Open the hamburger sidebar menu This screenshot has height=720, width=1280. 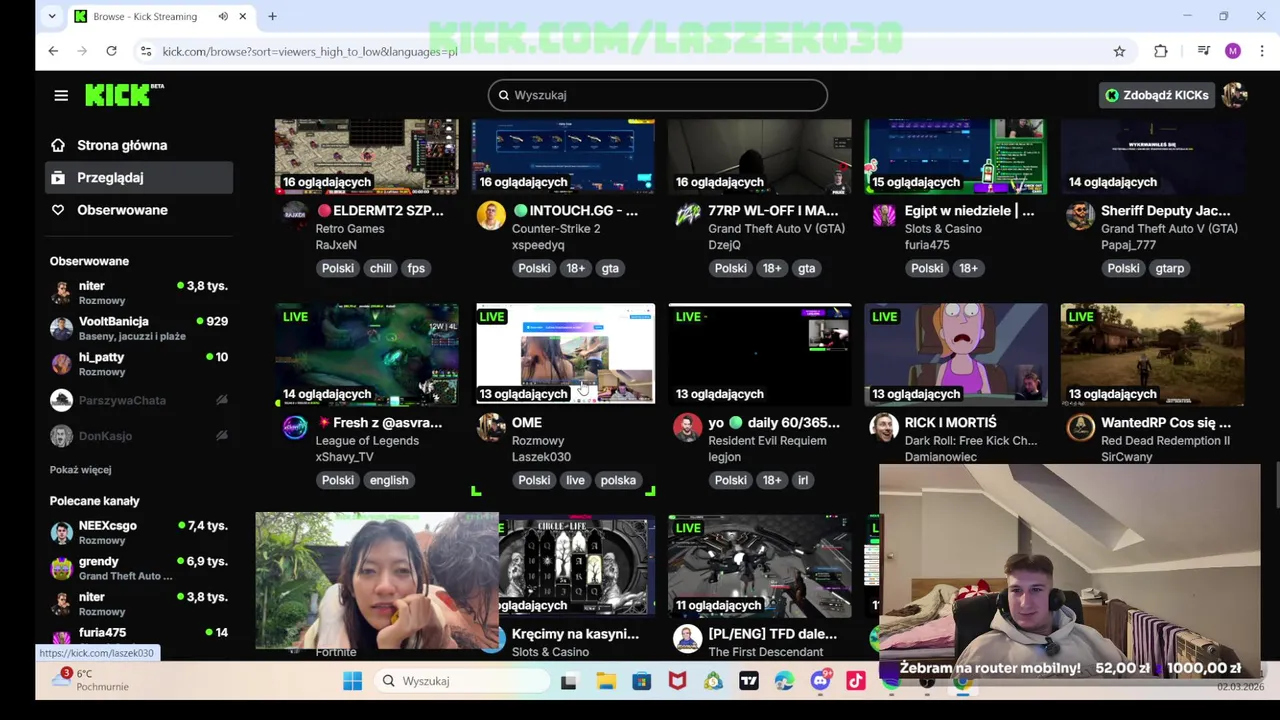[61, 95]
